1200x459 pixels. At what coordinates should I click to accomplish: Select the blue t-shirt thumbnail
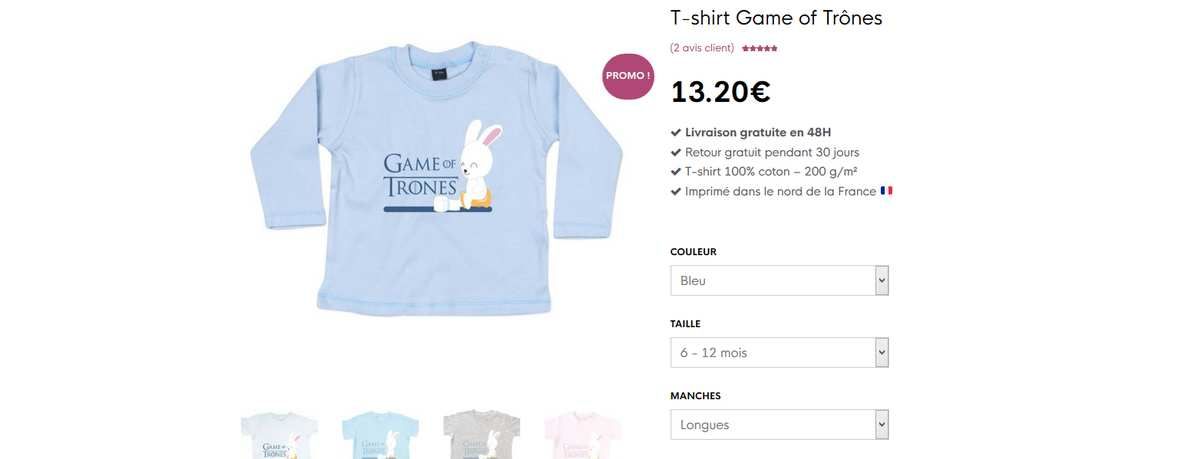pyautogui.click(x=380, y=436)
